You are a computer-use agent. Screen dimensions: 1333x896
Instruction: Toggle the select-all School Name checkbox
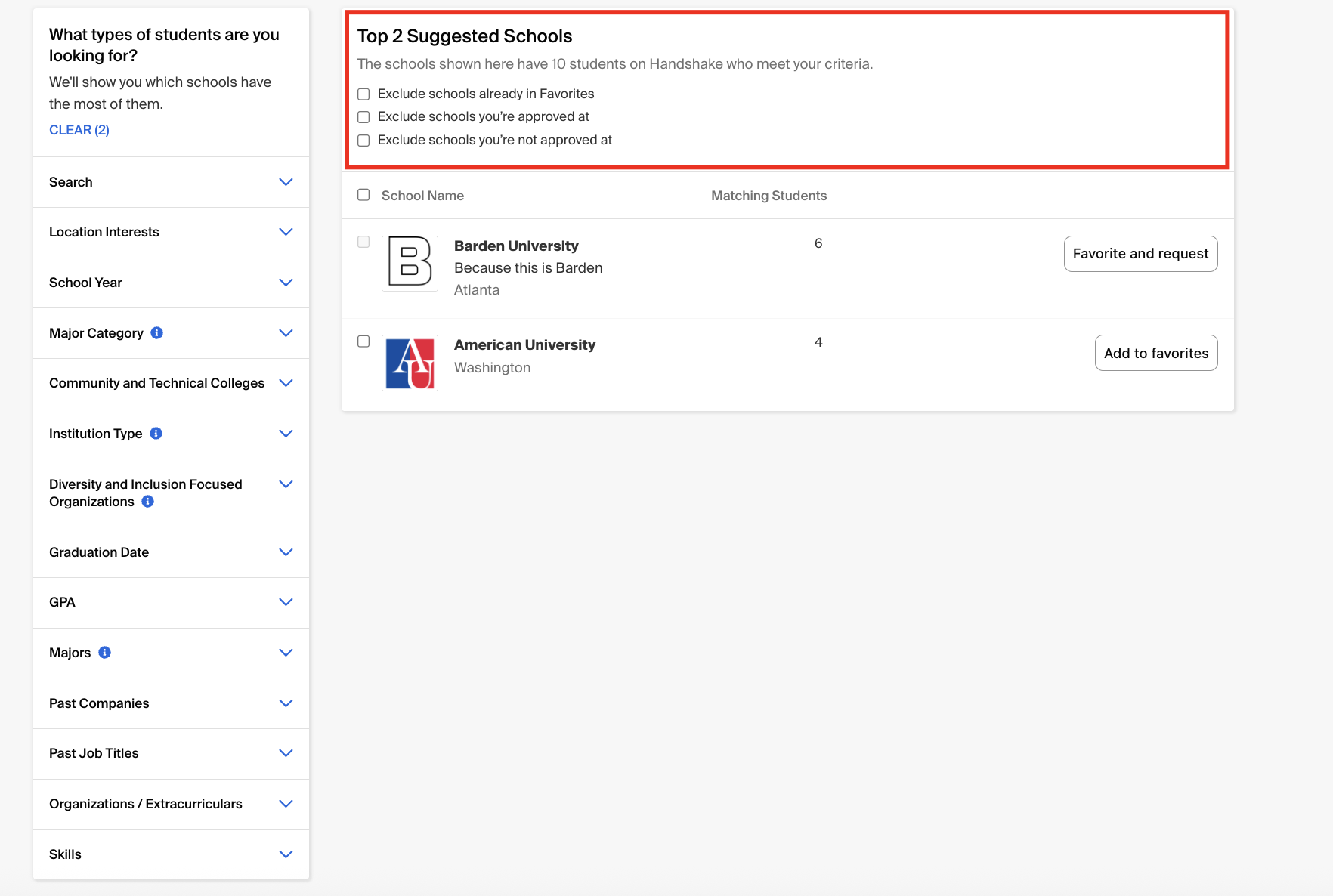363,195
